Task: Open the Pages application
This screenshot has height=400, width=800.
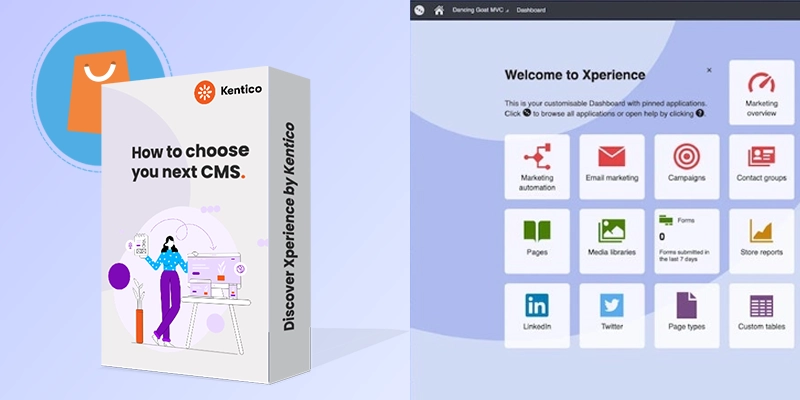Action: [537, 240]
